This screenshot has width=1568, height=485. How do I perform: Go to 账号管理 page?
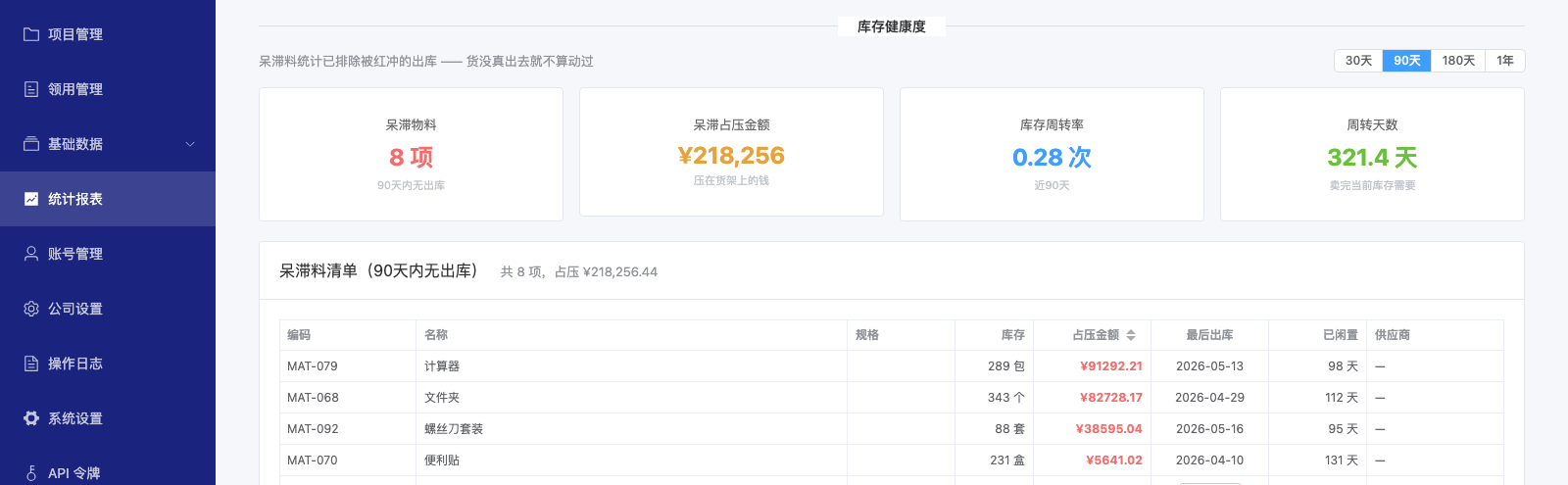click(x=108, y=254)
